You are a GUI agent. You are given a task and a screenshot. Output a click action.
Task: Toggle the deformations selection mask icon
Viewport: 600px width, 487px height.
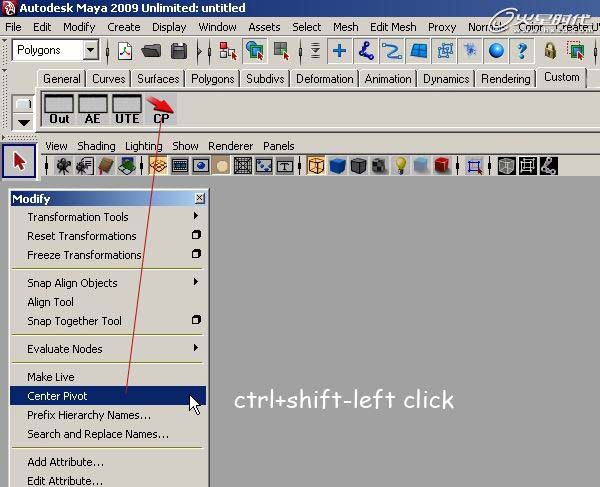[444, 51]
